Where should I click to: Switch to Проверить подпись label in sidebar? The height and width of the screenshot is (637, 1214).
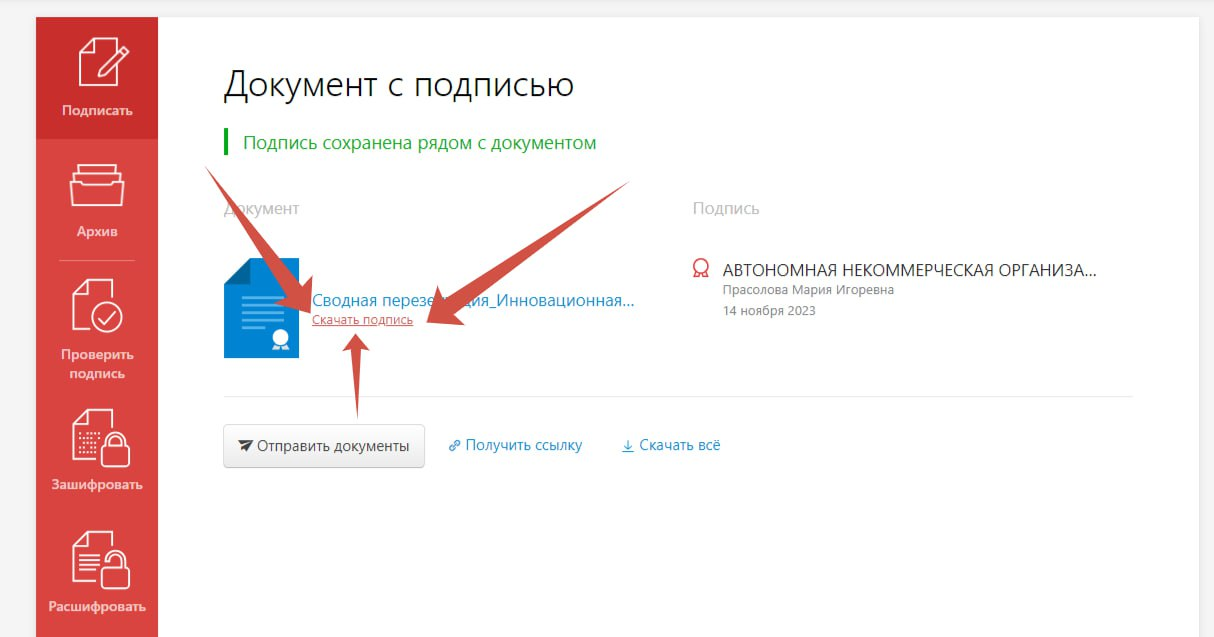click(97, 364)
